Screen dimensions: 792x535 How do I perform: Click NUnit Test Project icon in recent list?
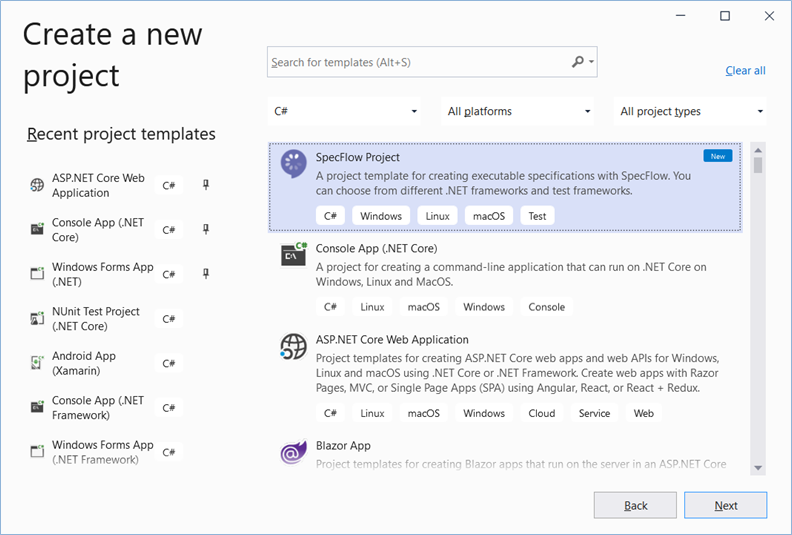point(37,318)
